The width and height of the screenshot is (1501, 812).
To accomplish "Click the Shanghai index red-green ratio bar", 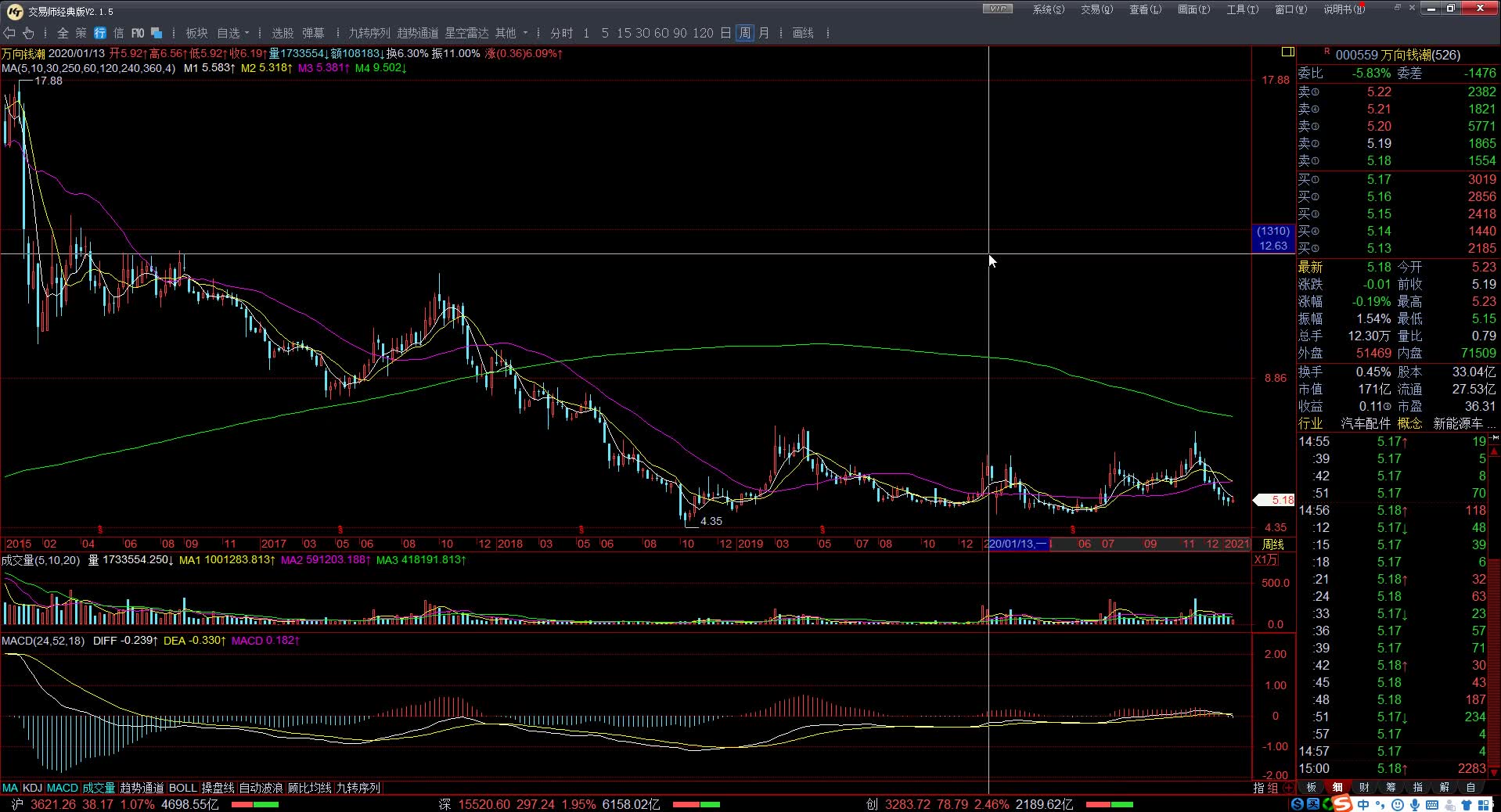I will click(x=254, y=804).
